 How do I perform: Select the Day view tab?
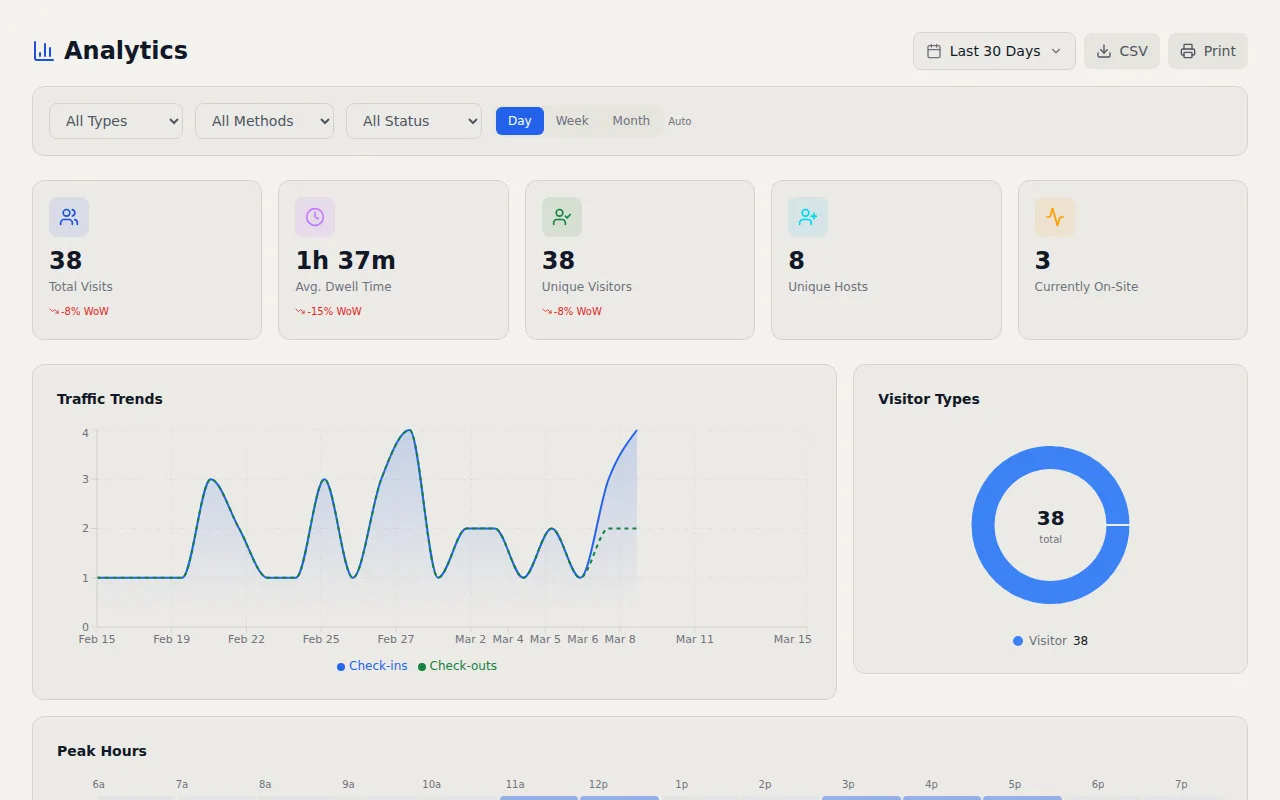[519, 120]
